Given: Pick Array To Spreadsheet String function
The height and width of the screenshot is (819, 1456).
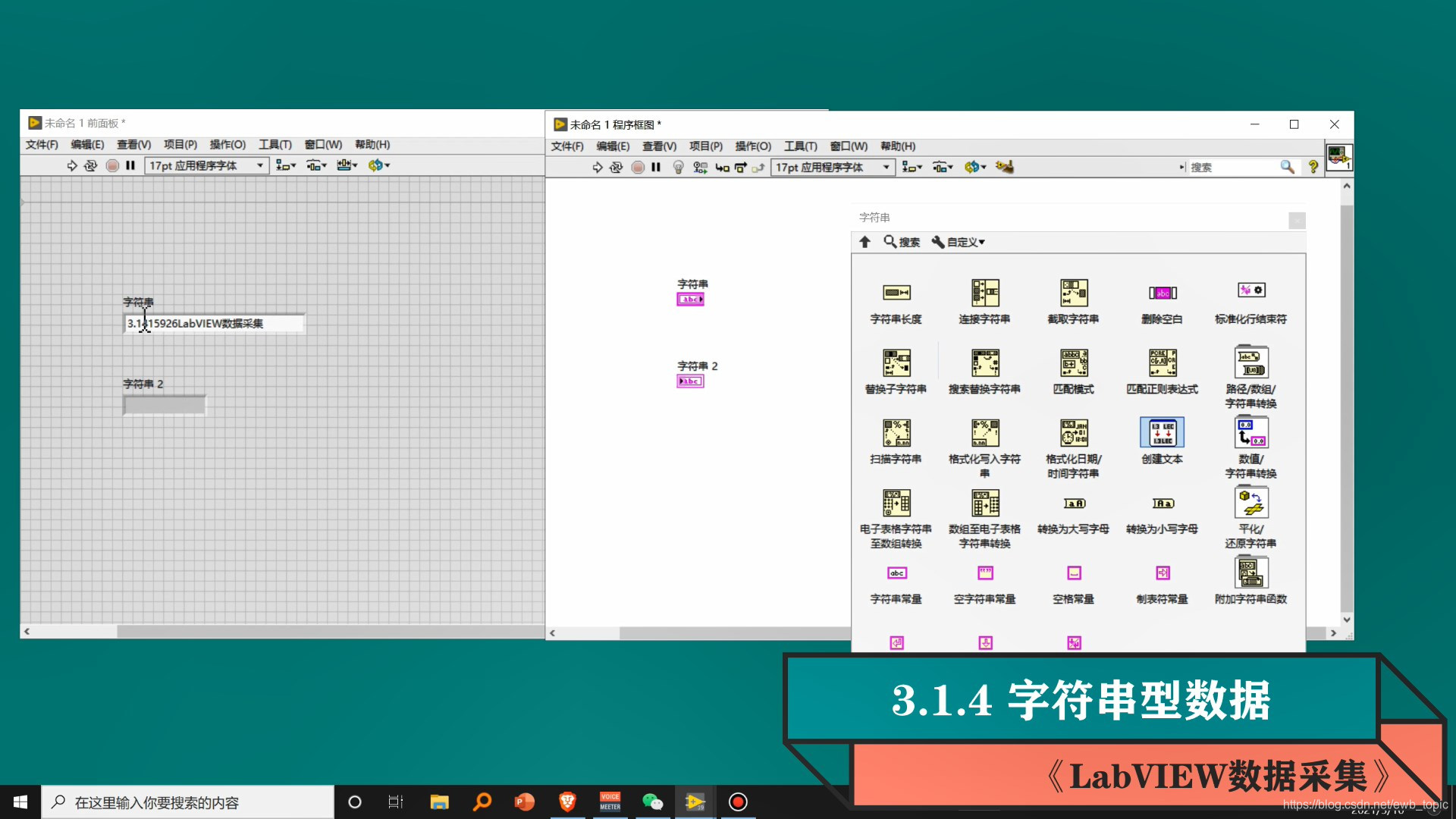Looking at the screenshot, I should (x=985, y=503).
